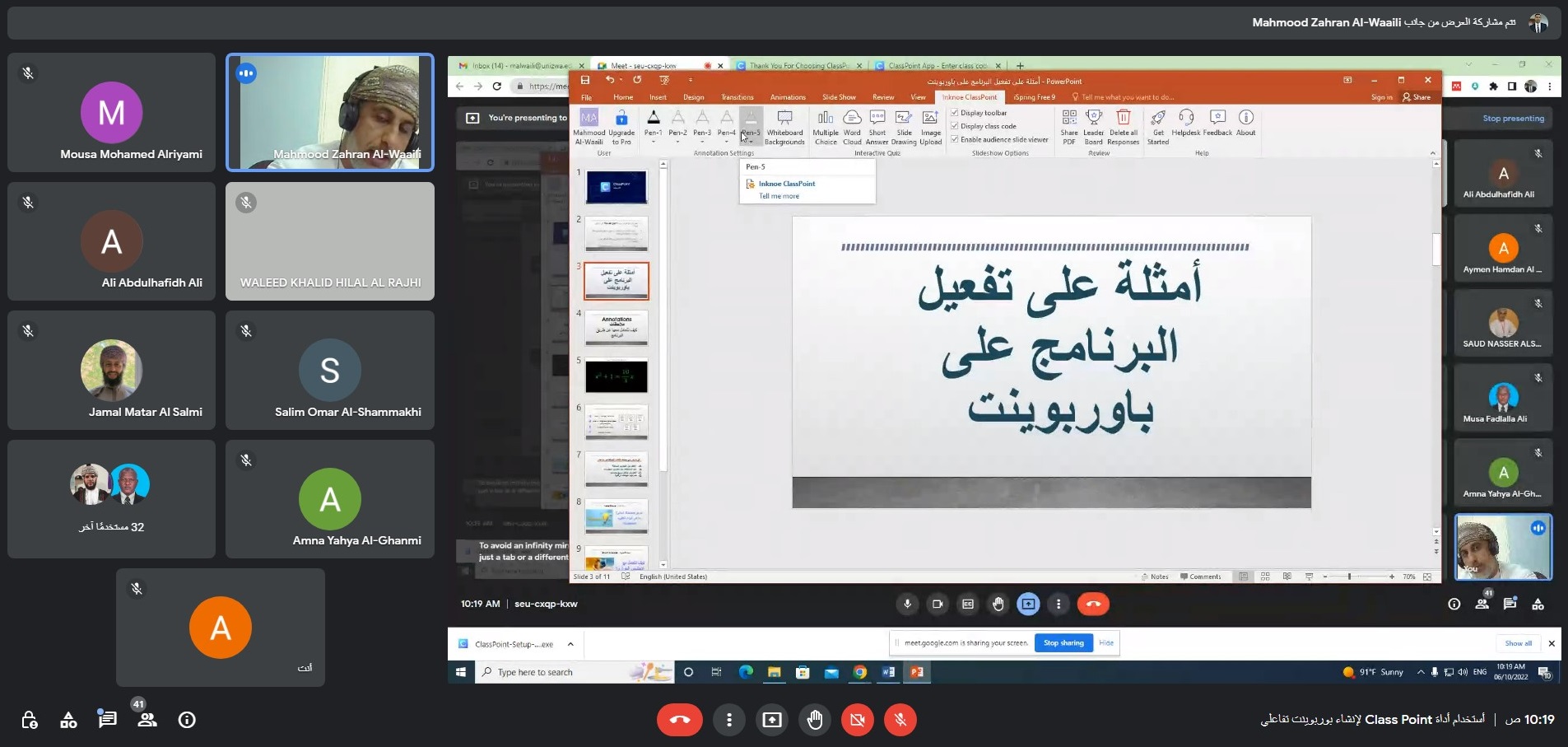Click Stop sharing in the notification bar
The height and width of the screenshot is (747, 1568).
coord(1063,642)
